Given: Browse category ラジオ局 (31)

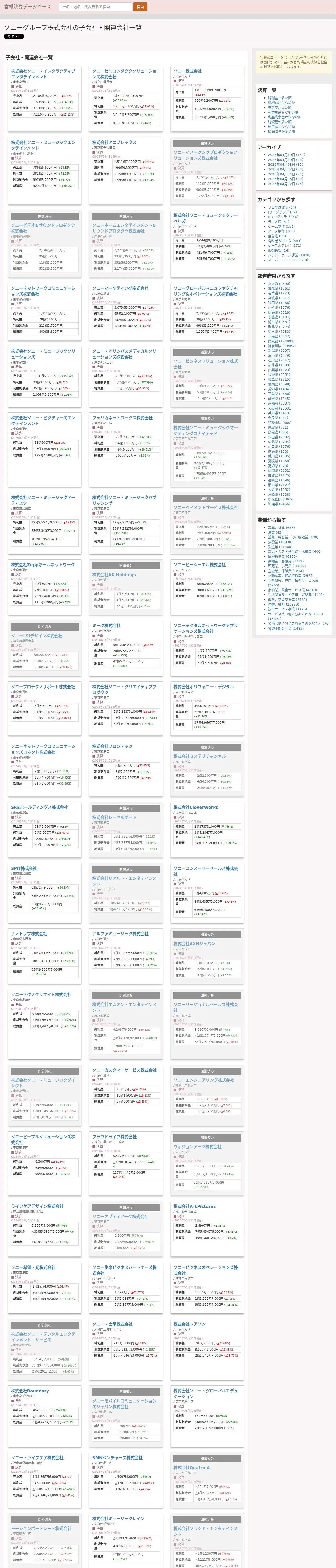Looking at the screenshot, I should click(279, 222).
